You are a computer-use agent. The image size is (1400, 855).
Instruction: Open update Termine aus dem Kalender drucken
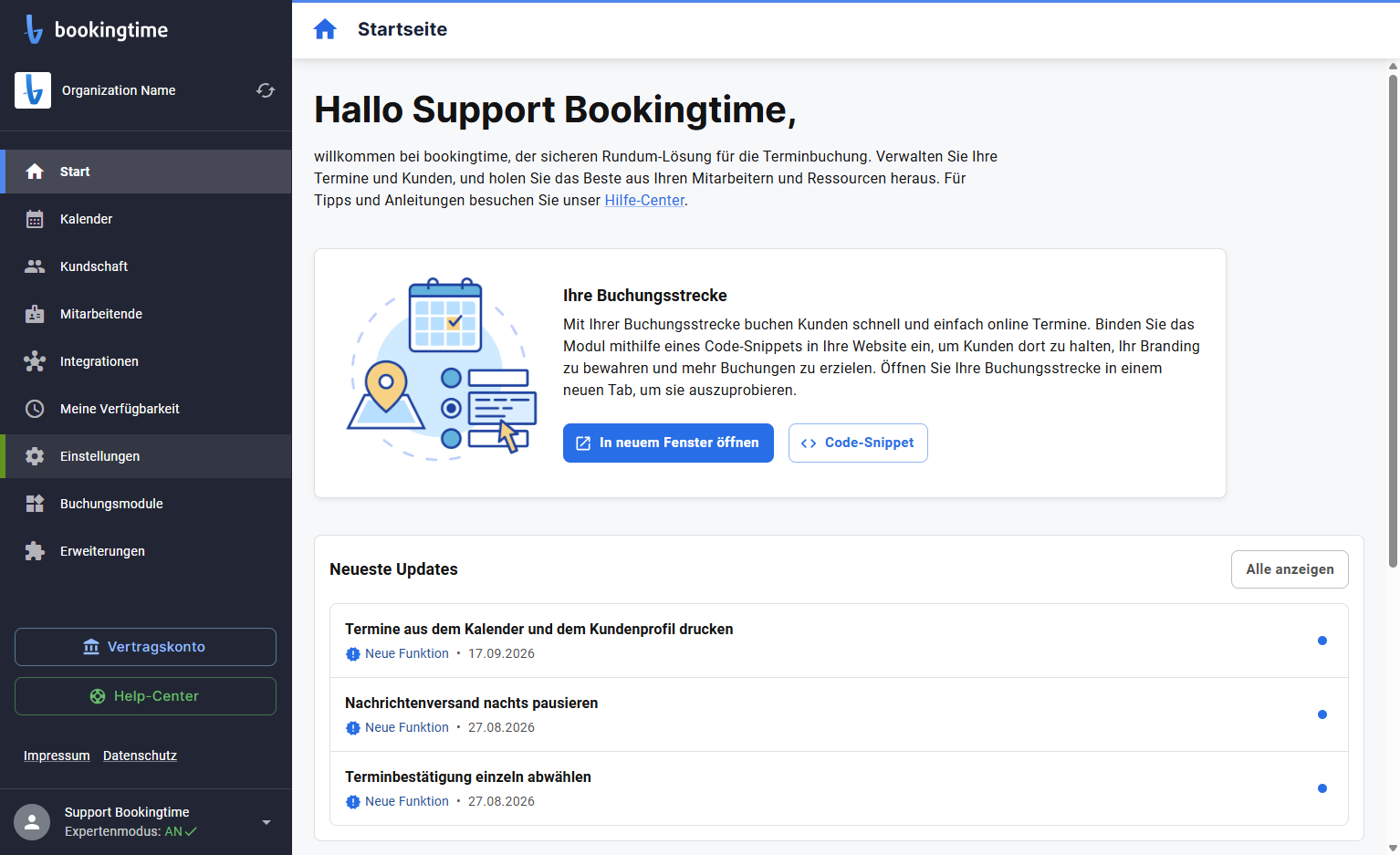click(x=839, y=641)
